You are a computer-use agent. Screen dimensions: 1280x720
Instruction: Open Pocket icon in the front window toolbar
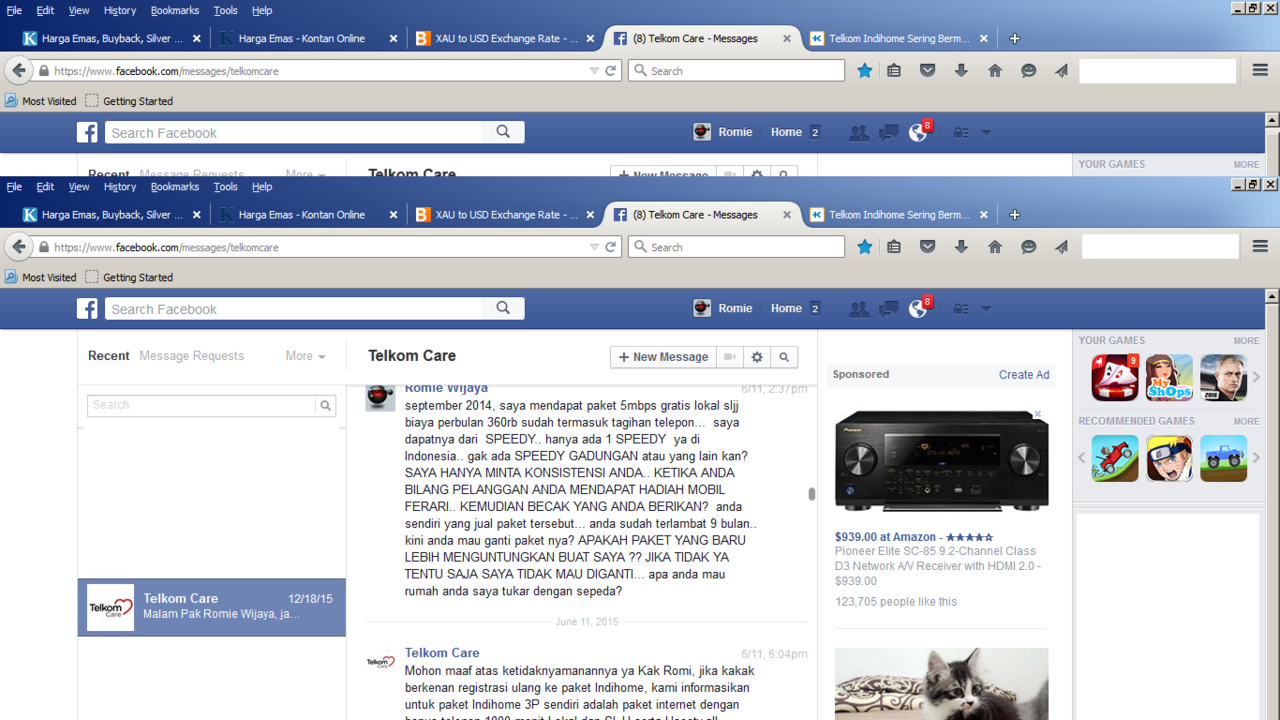[928, 247]
